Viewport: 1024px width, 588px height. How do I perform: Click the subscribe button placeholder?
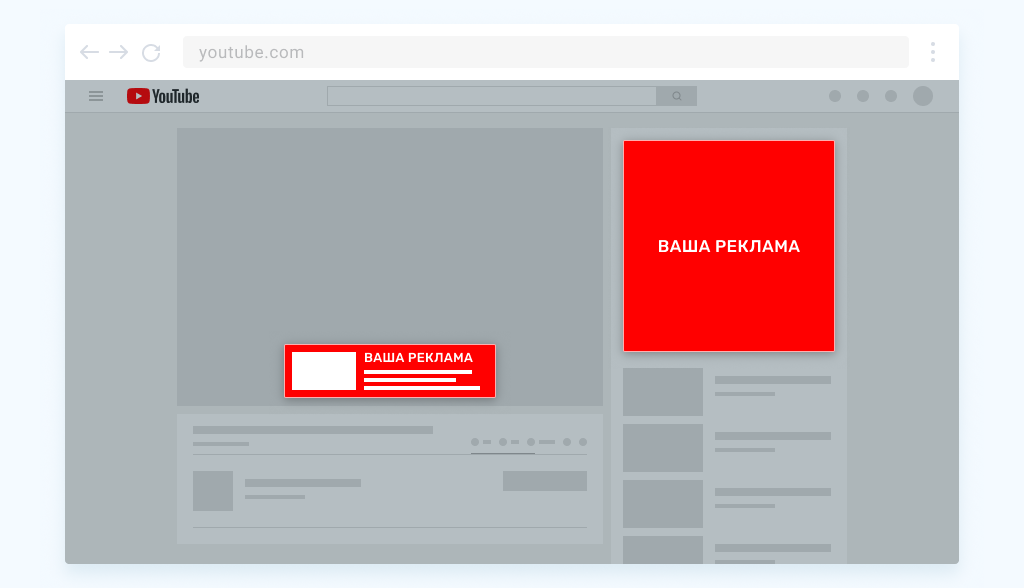(545, 481)
